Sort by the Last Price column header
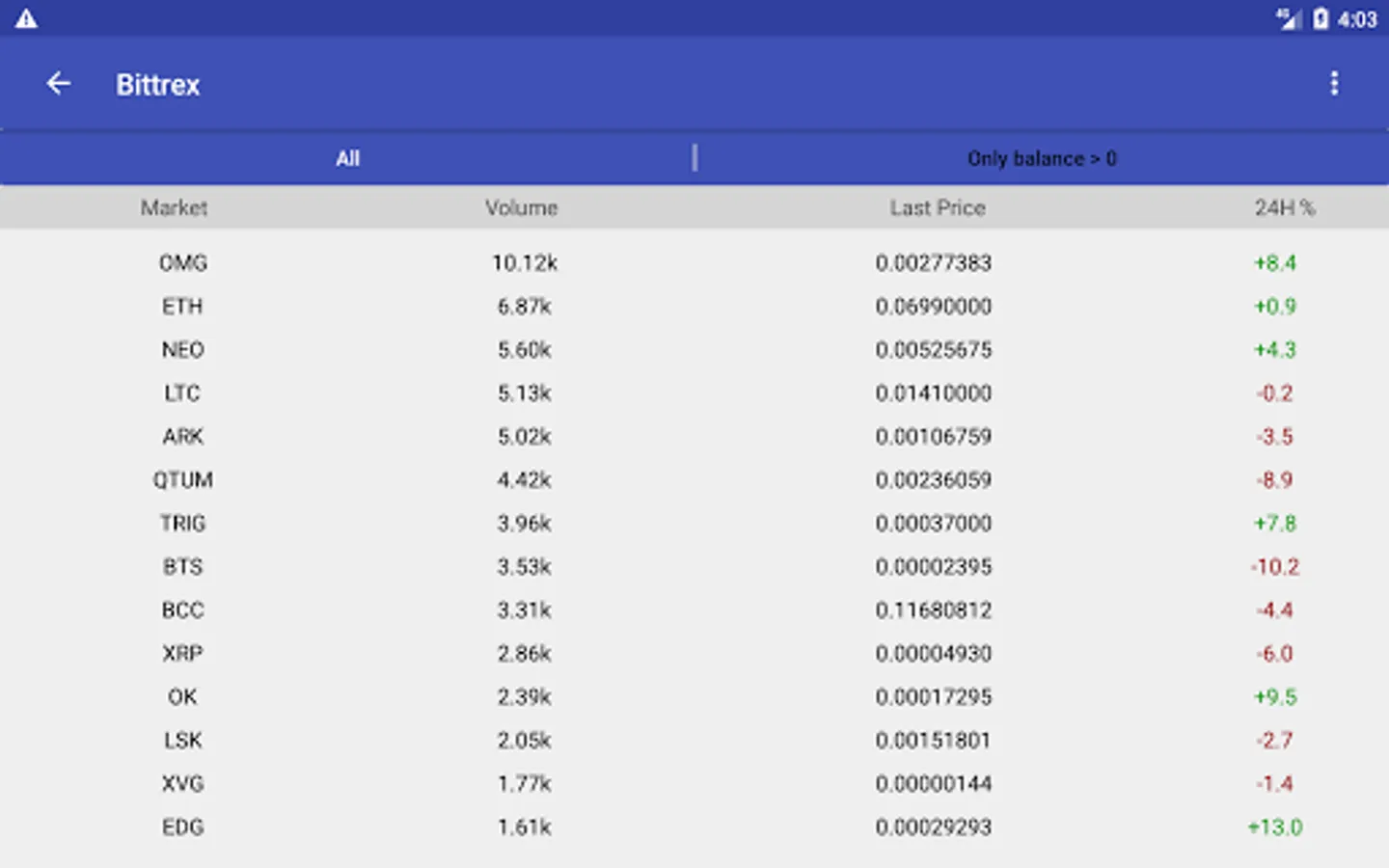The image size is (1389, 868). (938, 207)
